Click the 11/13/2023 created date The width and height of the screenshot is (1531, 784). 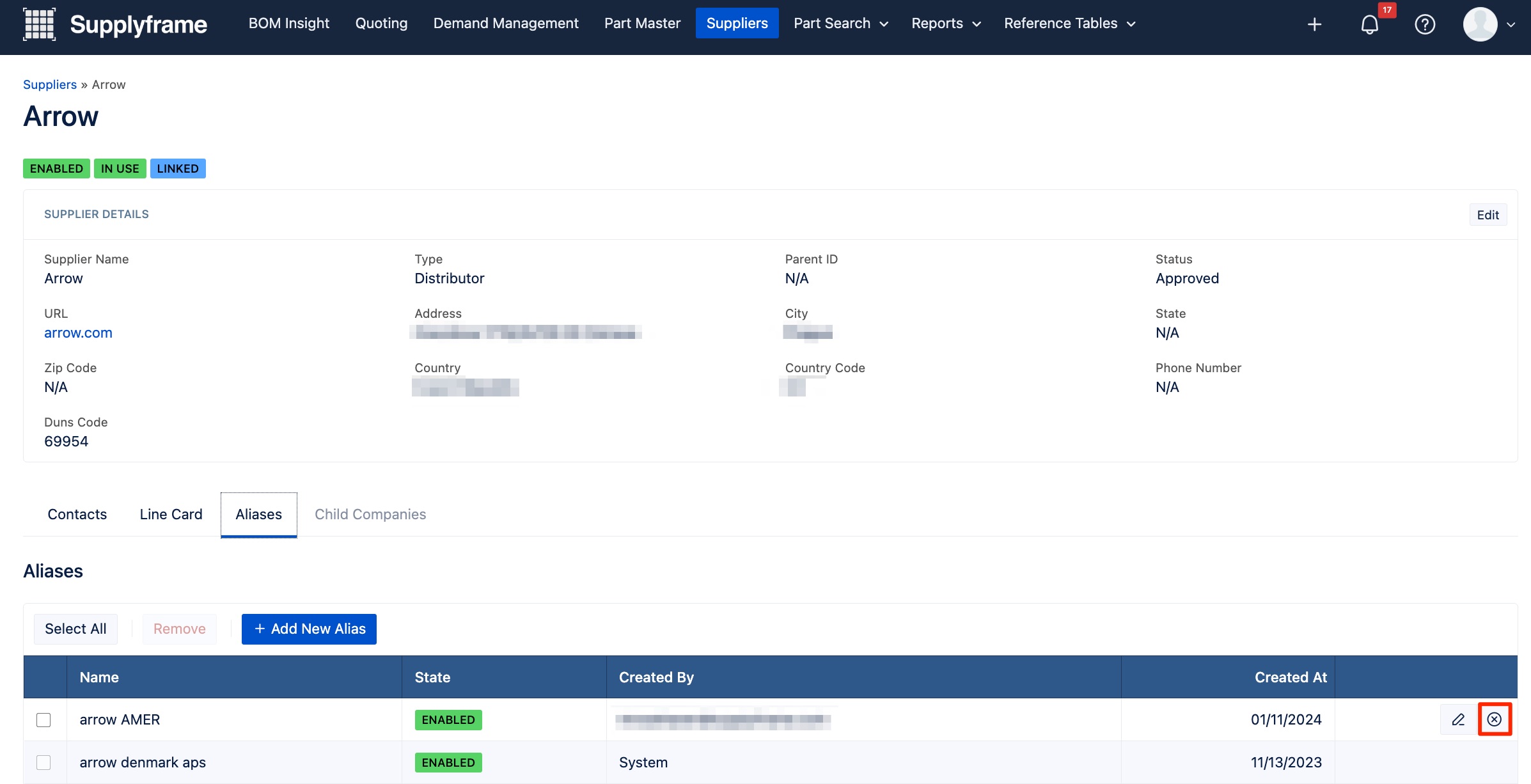pyautogui.click(x=1286, y=762)
